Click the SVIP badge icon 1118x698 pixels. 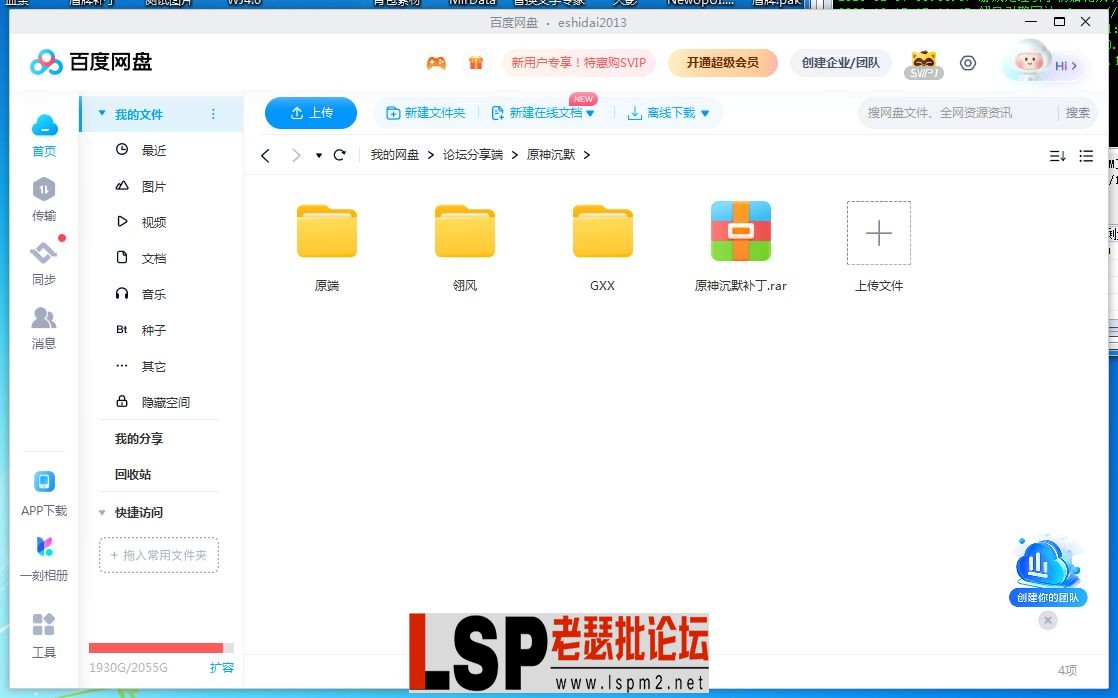(x=924, y=64)
